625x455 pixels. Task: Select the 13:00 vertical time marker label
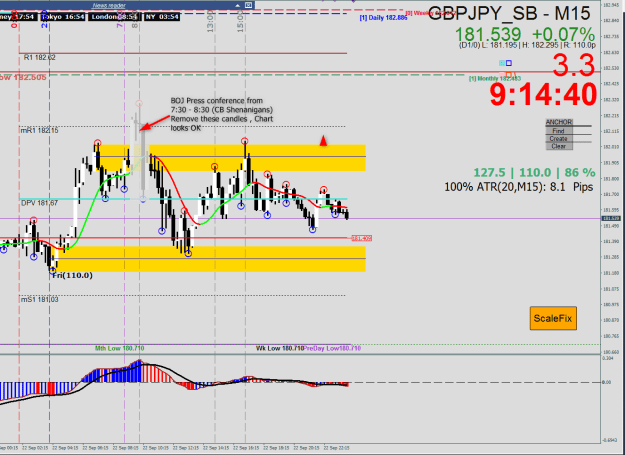[x=210, y=22]
